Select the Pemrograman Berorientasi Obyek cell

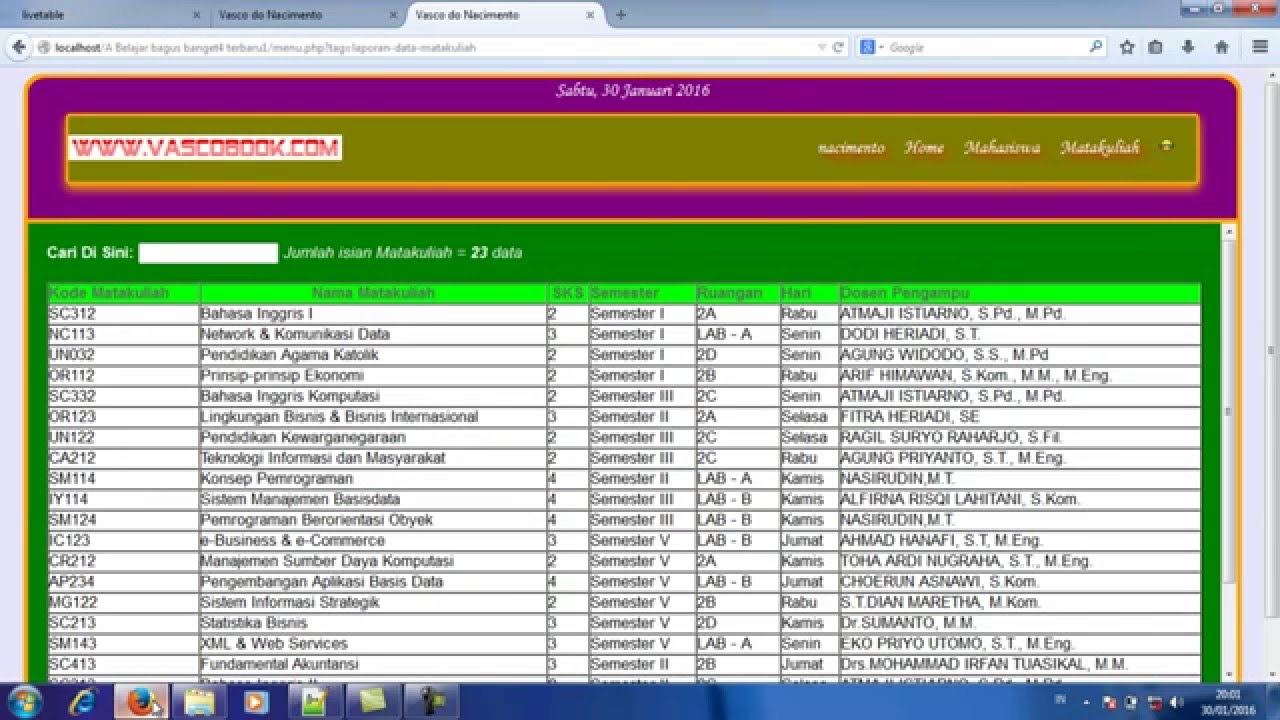tap(373, 520)
